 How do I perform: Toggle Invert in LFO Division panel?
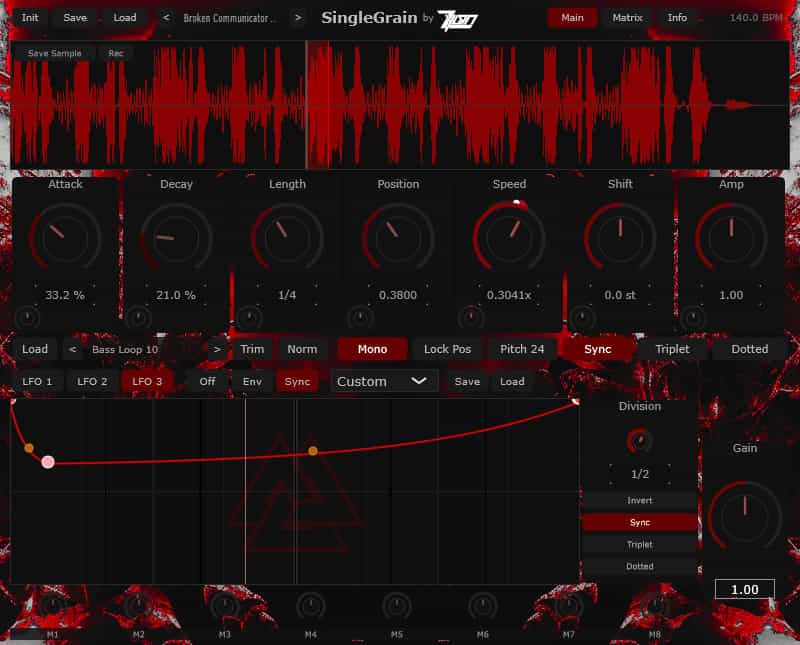tap(640, 501)
